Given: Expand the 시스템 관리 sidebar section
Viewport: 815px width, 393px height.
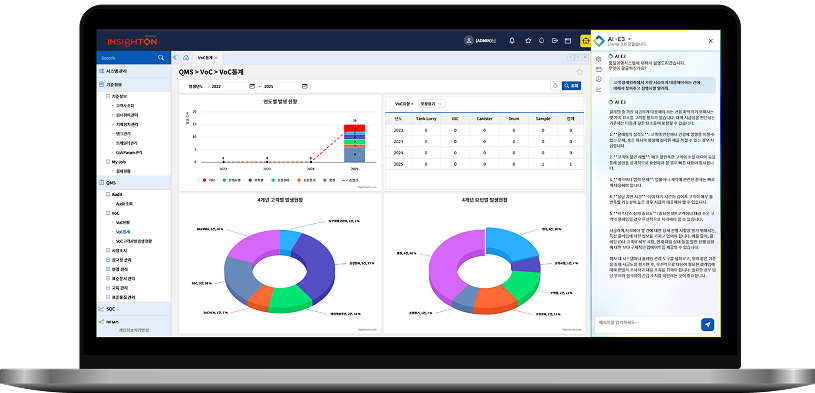Looking at the screenshot, I should (134, 71).
